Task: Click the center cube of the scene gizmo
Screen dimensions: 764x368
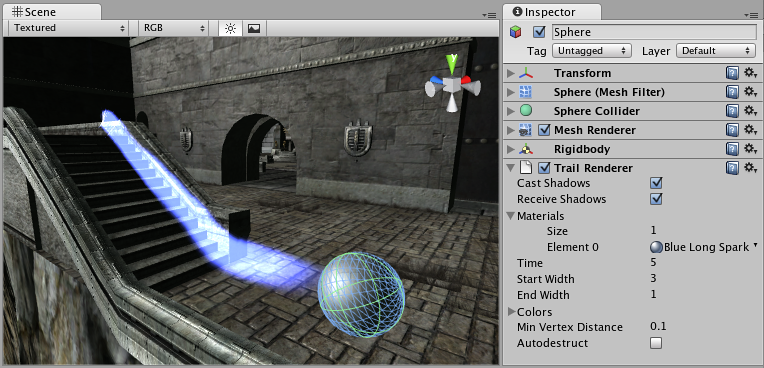Action: 452,84
